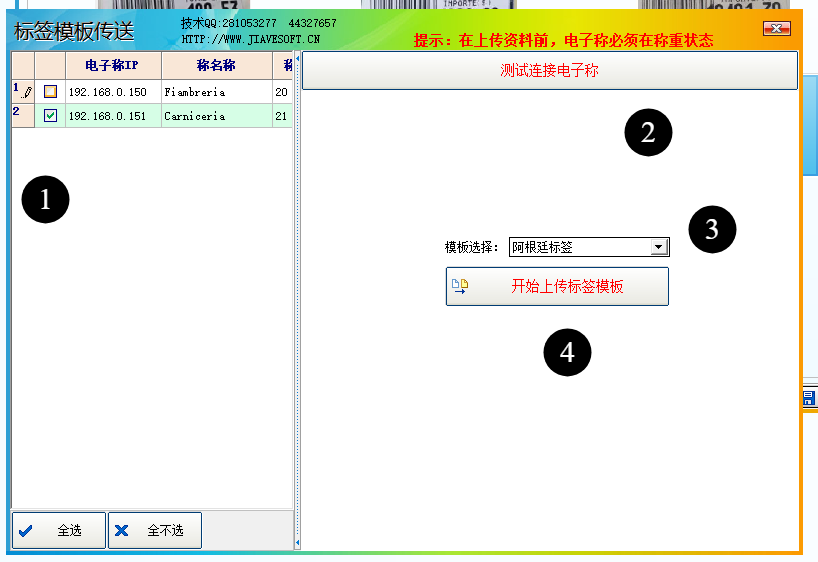The width and height of the screenshot is (818, 562).
Task: Click the 称名称 column header
Action: (x=217, y=65)
